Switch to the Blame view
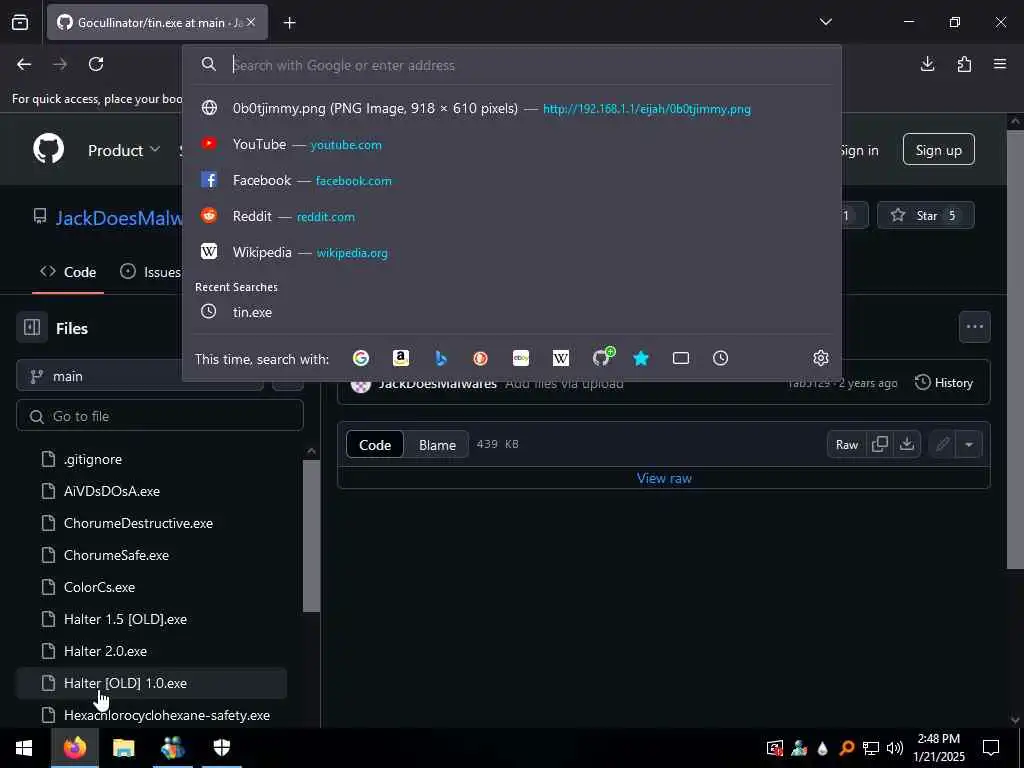This screenshot has width=1024, height=768. (x=437, y=445)
